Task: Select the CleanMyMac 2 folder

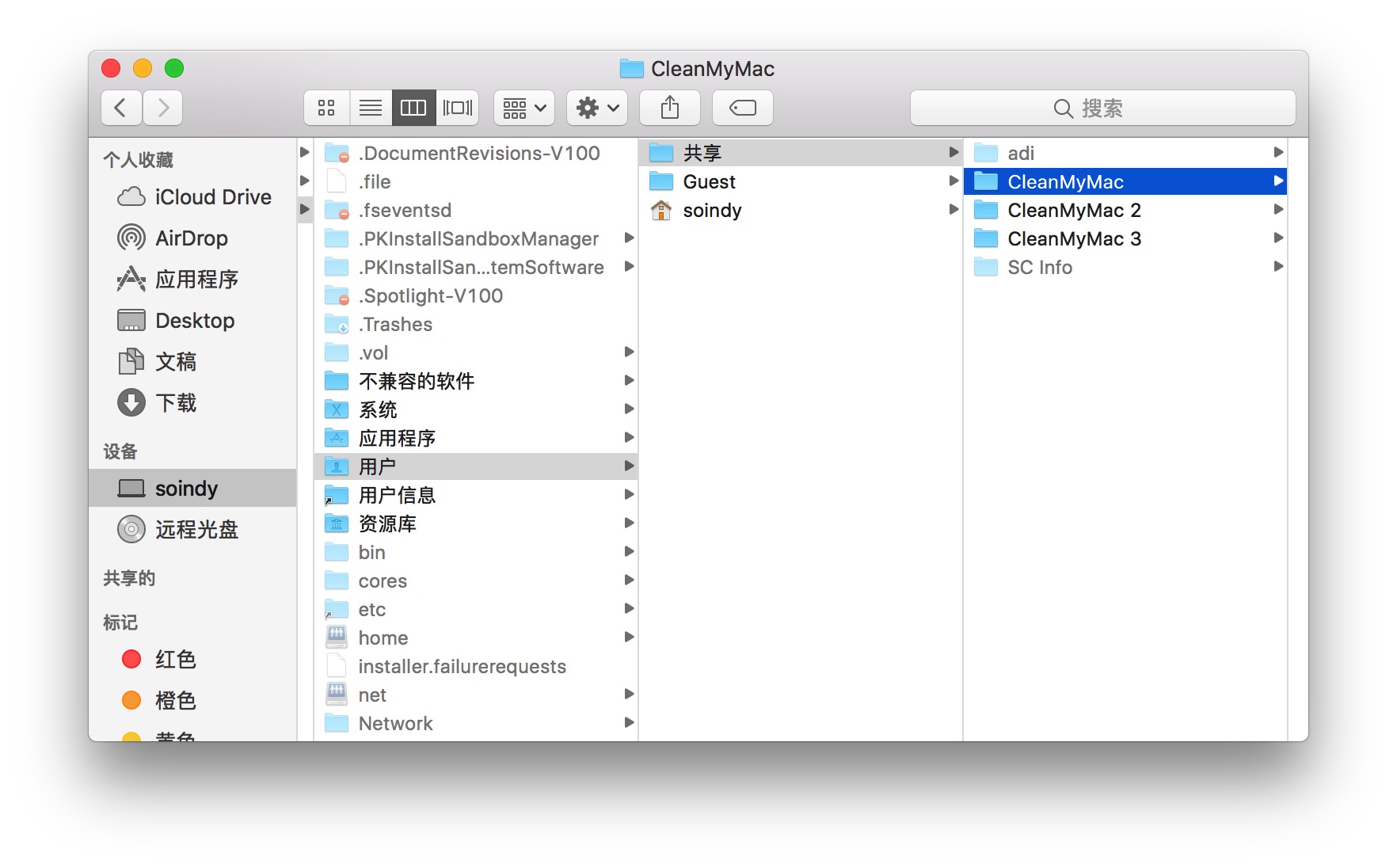Action: point(1125,210)
